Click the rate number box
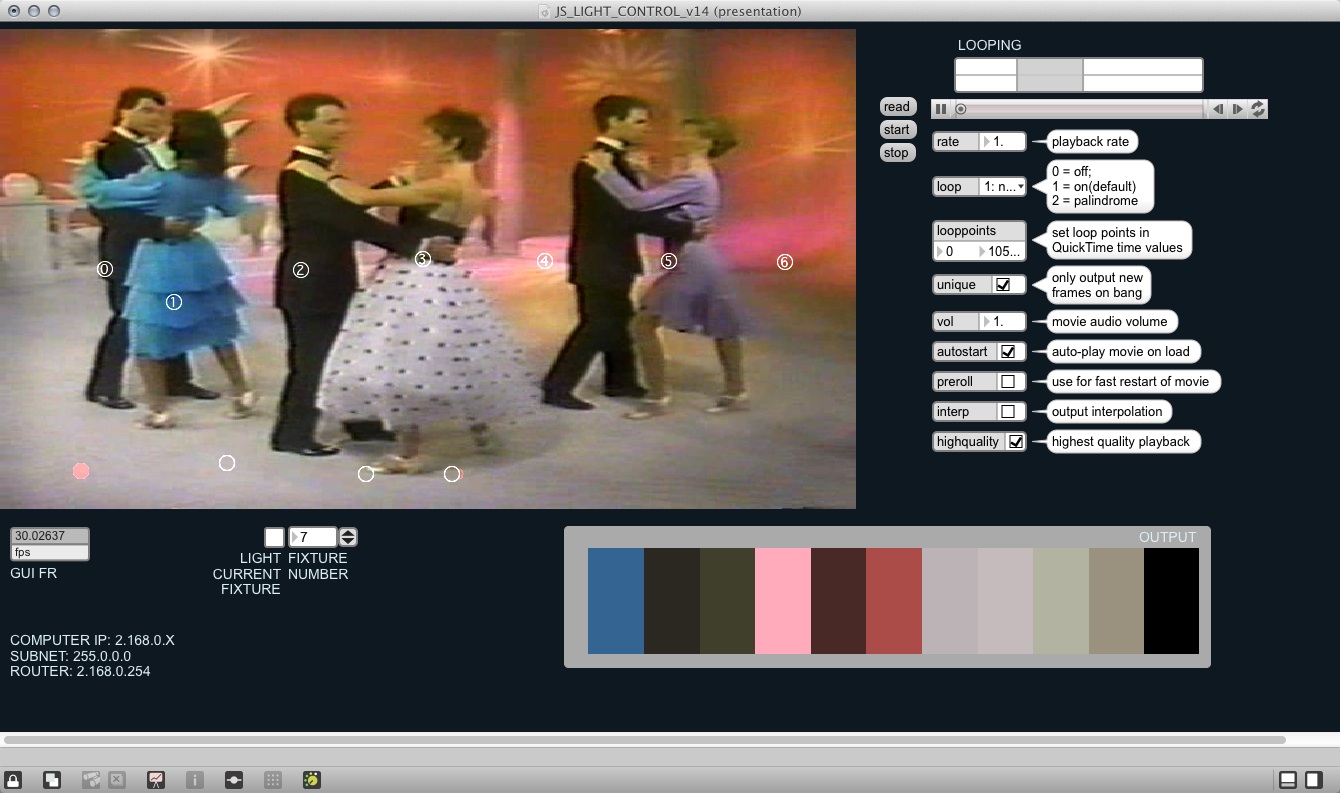The image size is (1340, 793). 1003,142
